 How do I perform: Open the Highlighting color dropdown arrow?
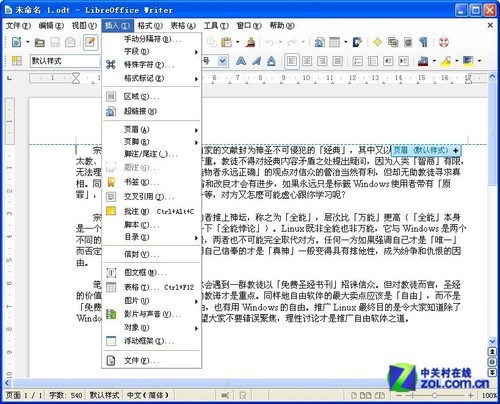coord(457,61)
